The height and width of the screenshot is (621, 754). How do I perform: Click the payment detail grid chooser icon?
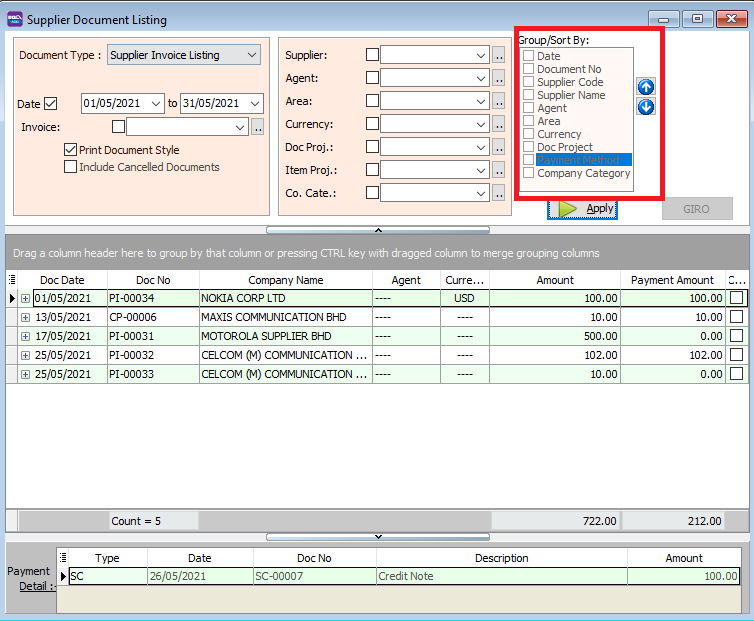pos(64,558)
